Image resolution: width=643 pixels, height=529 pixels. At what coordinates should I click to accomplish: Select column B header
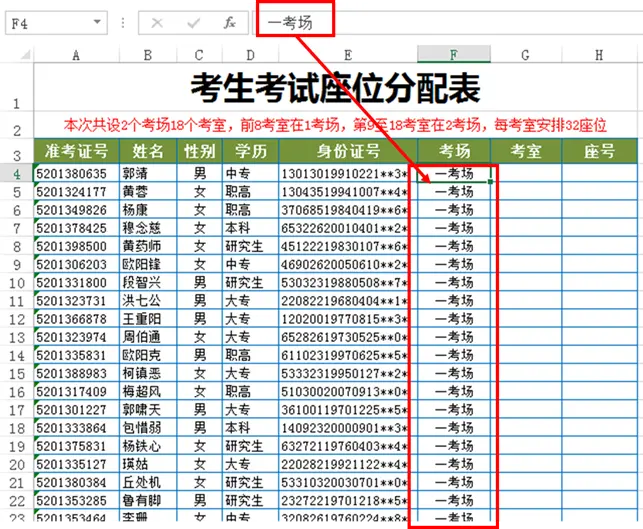click(x=148, y=55)
